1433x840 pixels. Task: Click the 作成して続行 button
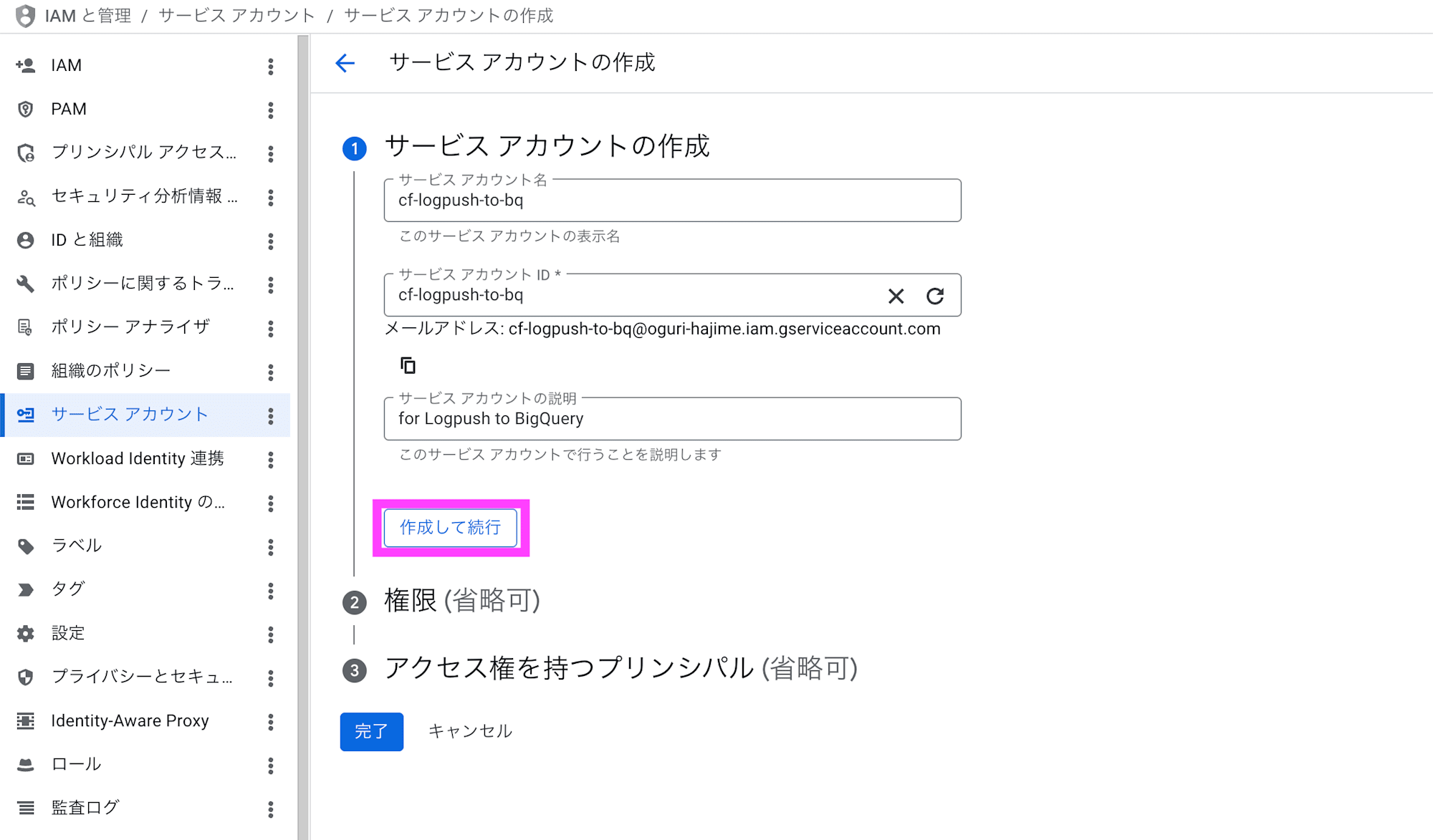click(x=451, y=527)
